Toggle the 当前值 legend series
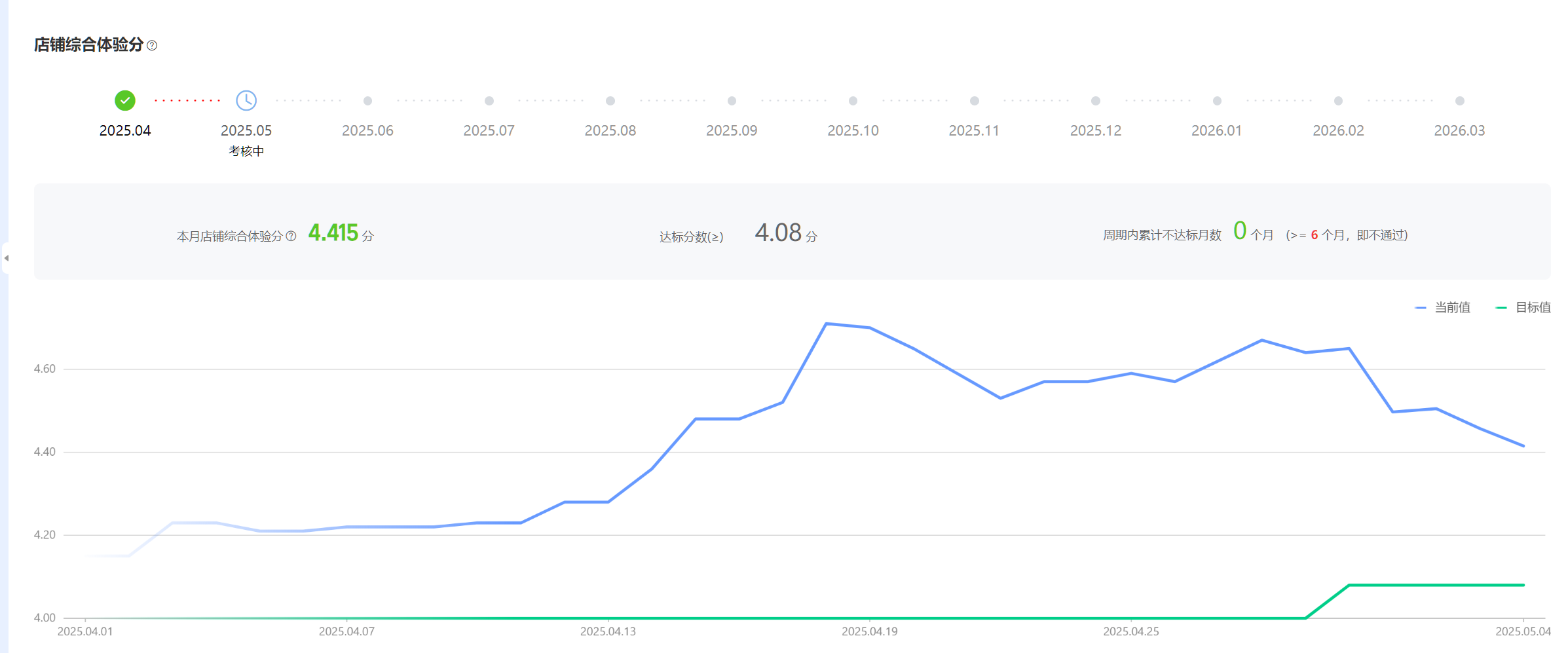Viewport: 1568px width, 653px height. (x=1443, y=307)
